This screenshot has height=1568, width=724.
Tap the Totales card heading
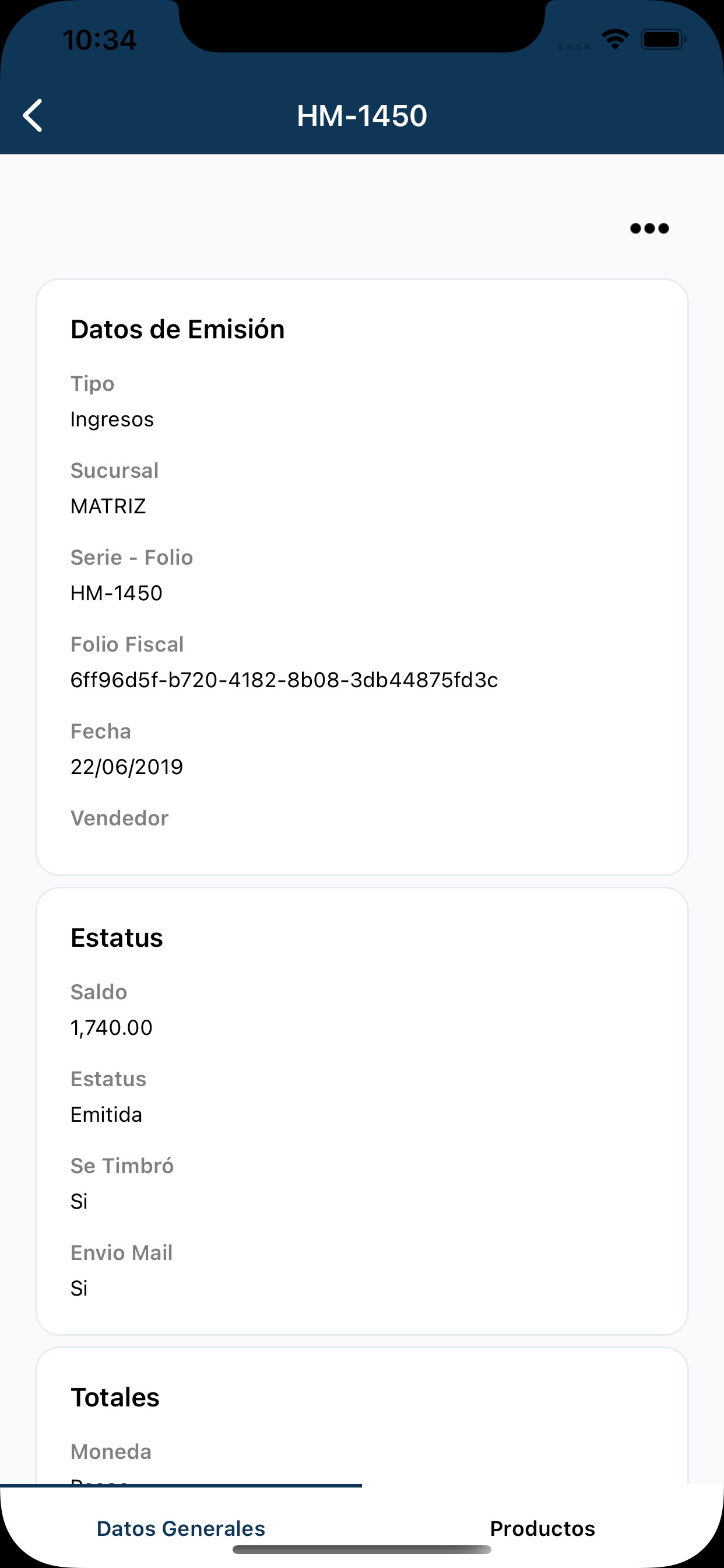pos(115,1397)
